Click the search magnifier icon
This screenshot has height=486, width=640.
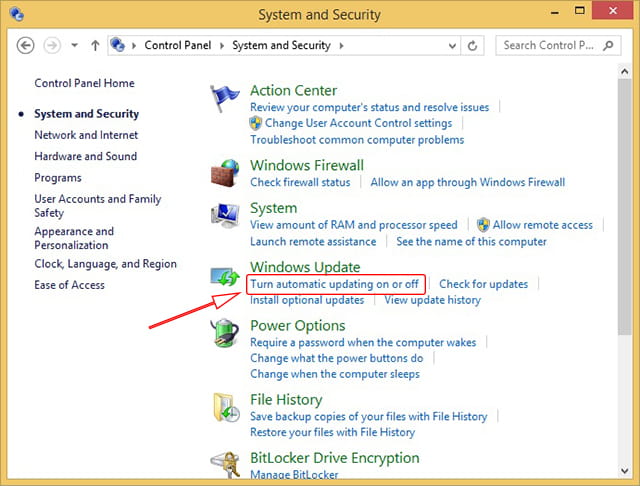[608, 45]
